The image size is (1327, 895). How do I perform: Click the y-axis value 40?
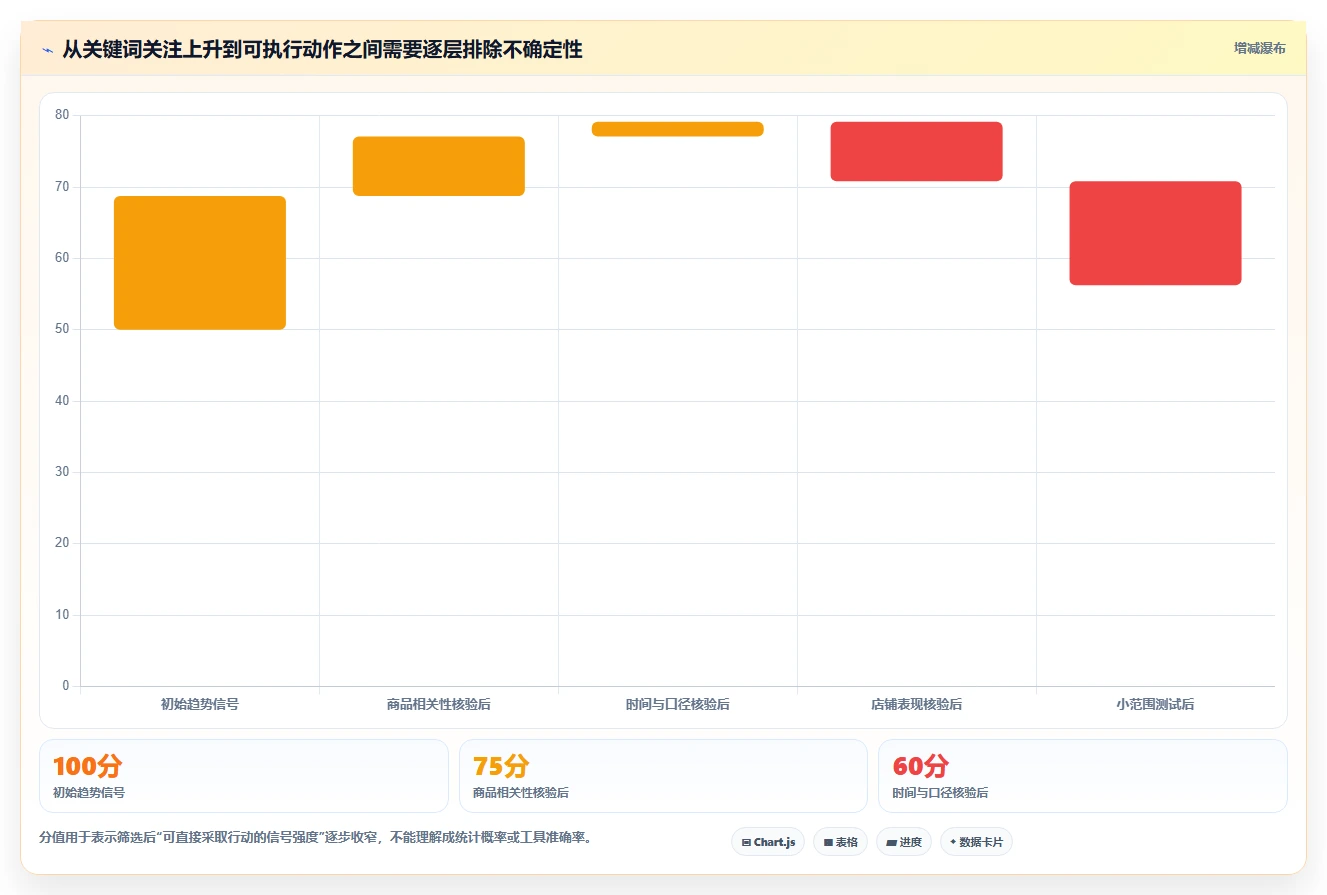62,401
